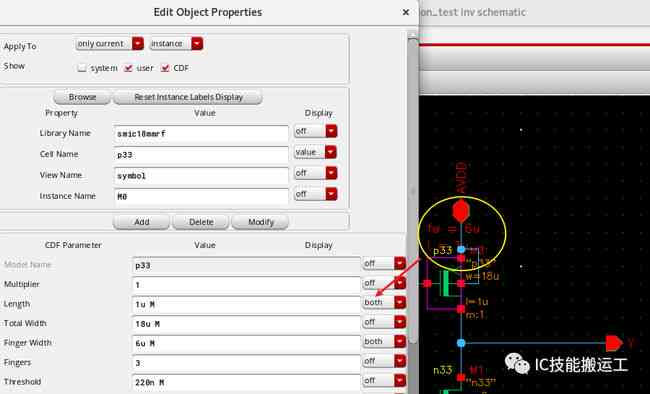650x394 pixels.
Task: Click the red gate terminal square on PMOS
Action: [x=427, y=284]
